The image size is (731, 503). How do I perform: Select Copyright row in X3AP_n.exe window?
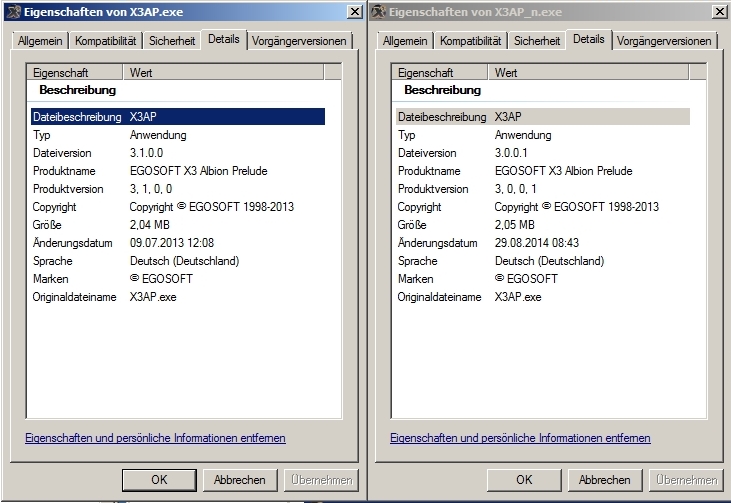click(x=543, y=207)
